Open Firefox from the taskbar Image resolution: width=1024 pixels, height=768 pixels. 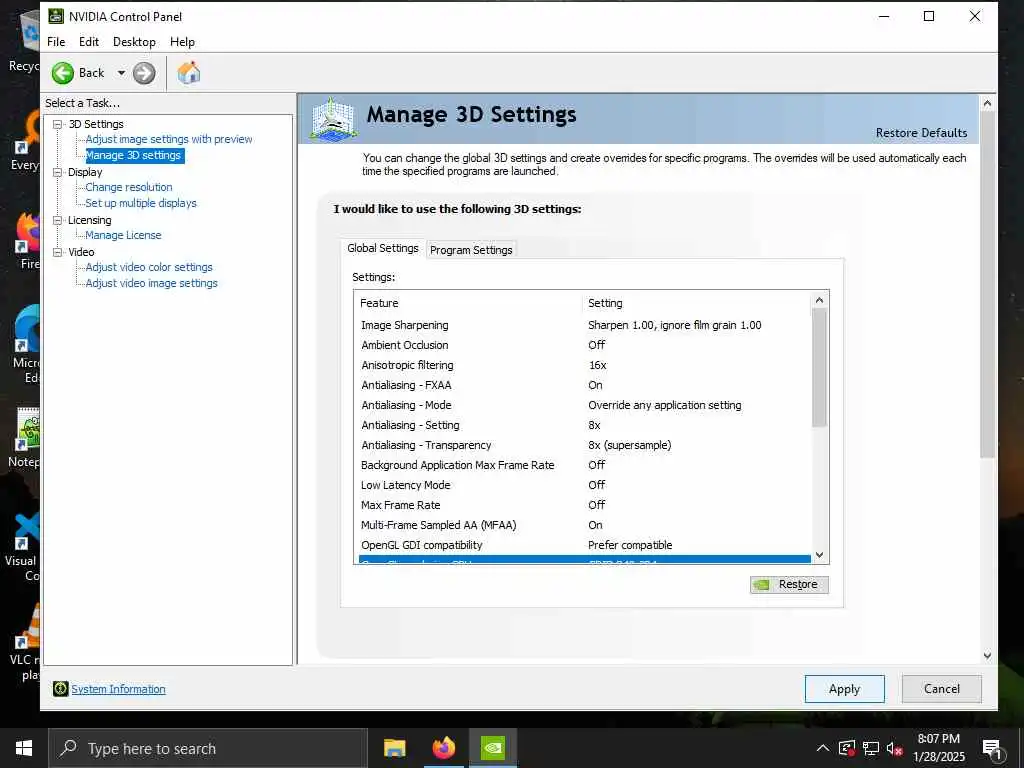click(x=443, y=748)
